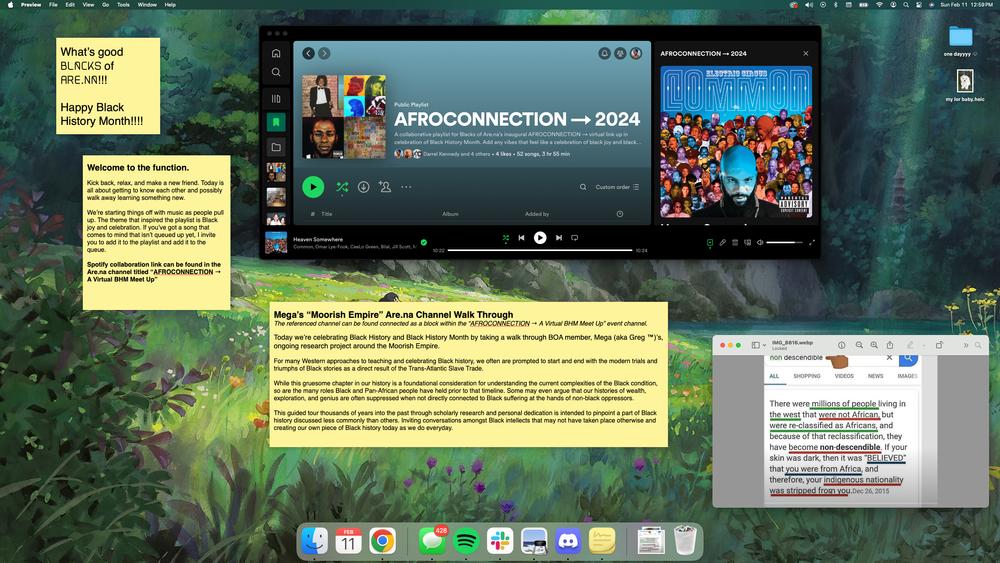Viewport: 1000px width, 563px height.
Task: Open Spotify from the Dock
Action: click(x=466, y=541)
